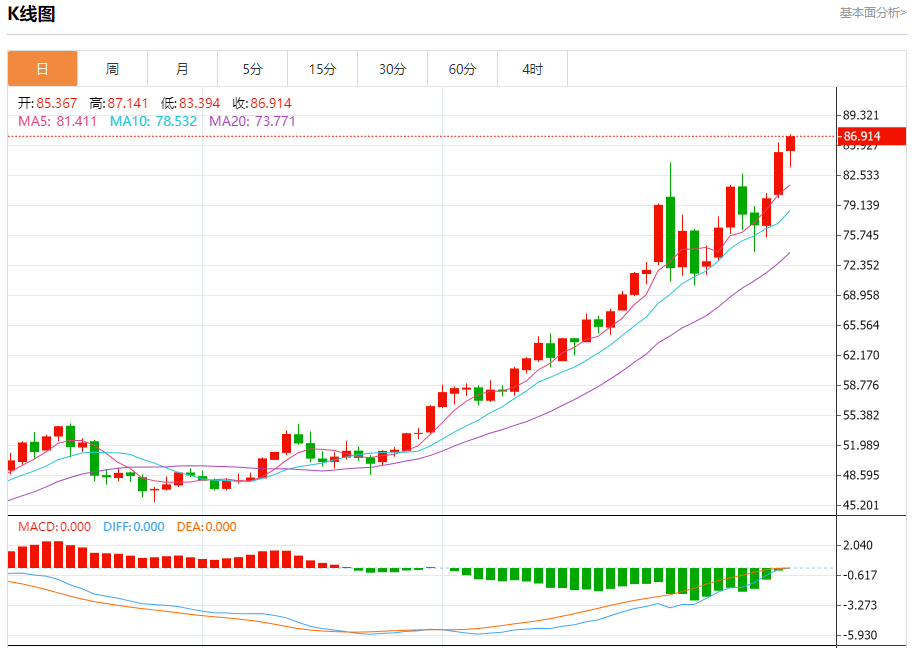Switch to the 4时 chart tab
The image size is (912, 648).
pyautogui.click(x=532, y=69)
